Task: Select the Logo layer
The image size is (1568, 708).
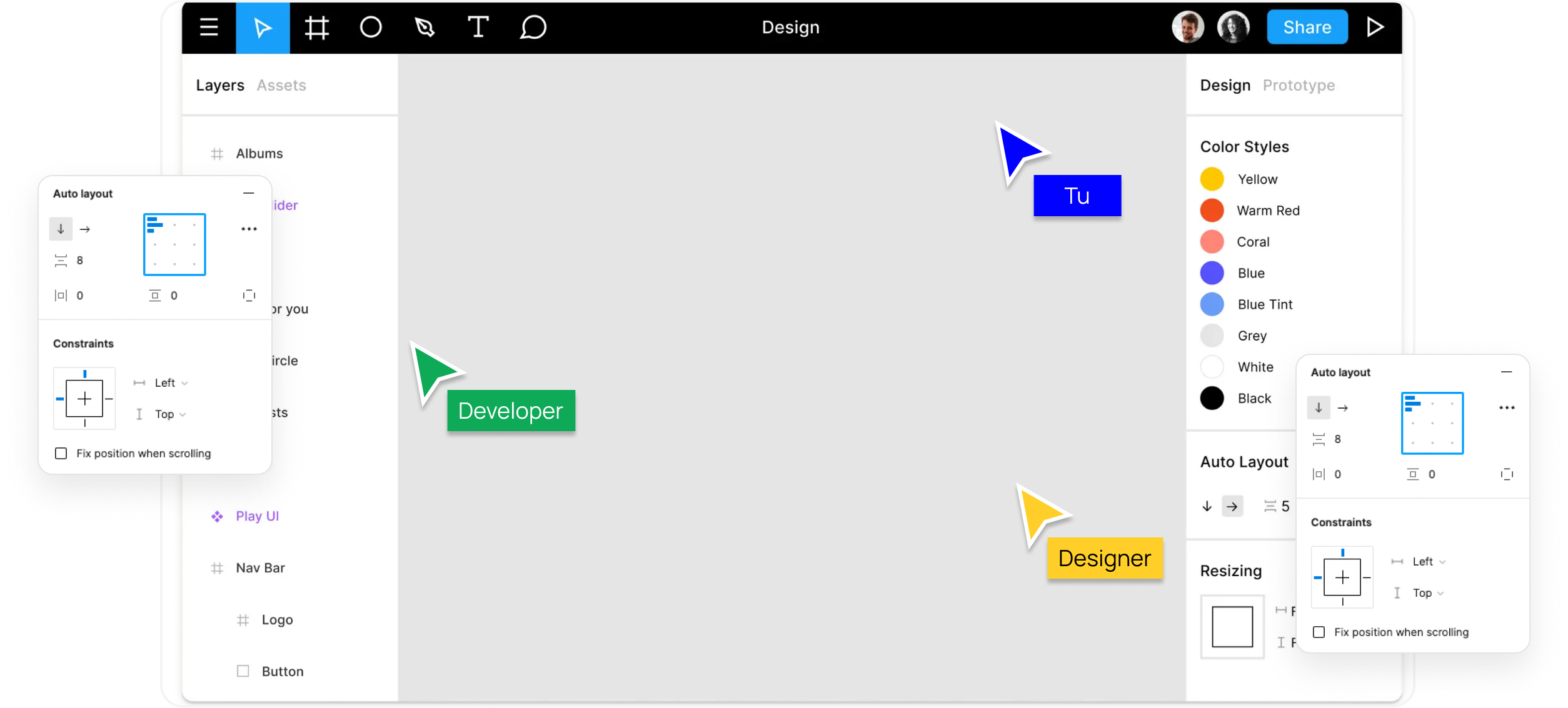Action: pyautogui.click(x=278, y=620)
